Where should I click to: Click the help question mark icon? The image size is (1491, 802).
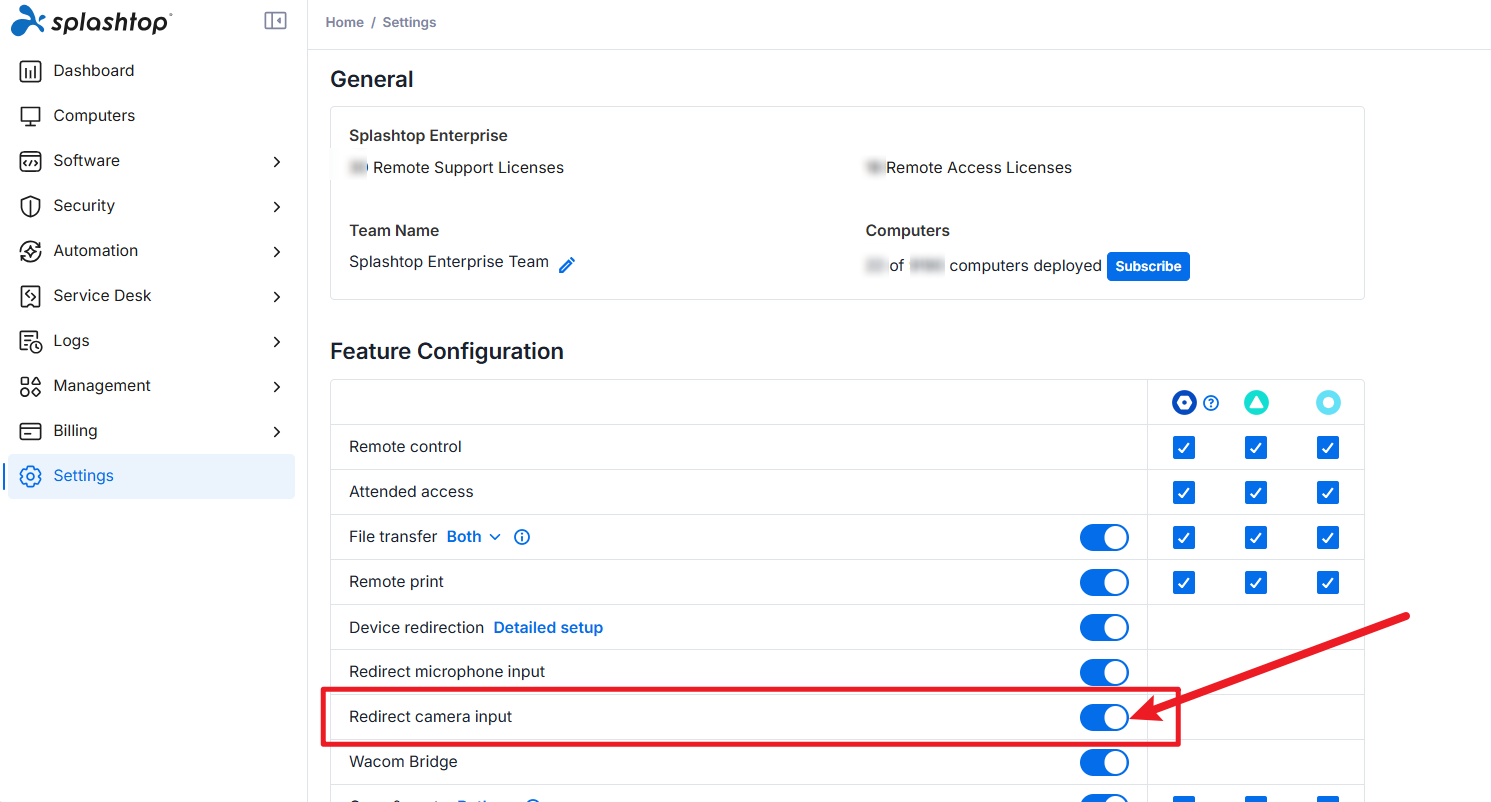[1211, 403]
